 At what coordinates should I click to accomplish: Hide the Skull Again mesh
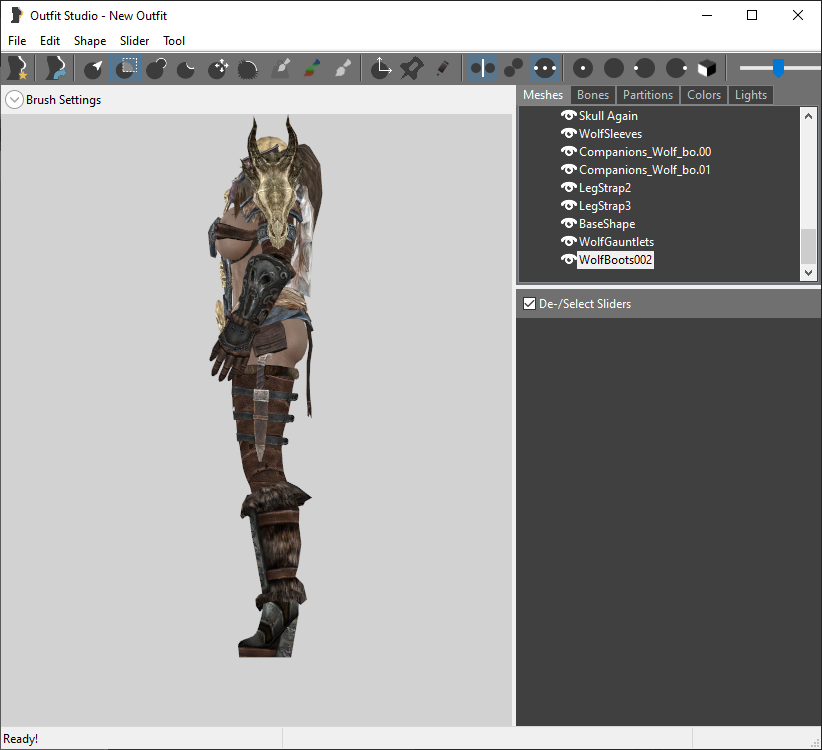(569, 115)
